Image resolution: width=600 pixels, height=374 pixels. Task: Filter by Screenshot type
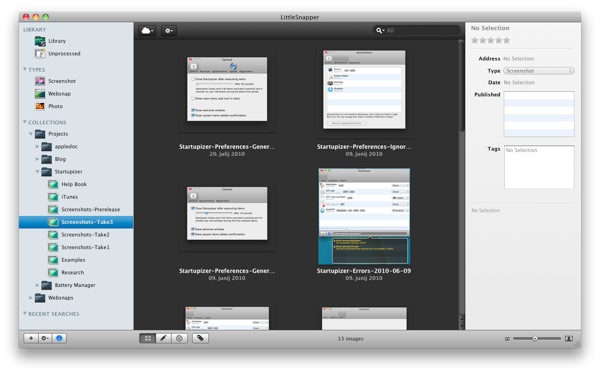[62, 81]
